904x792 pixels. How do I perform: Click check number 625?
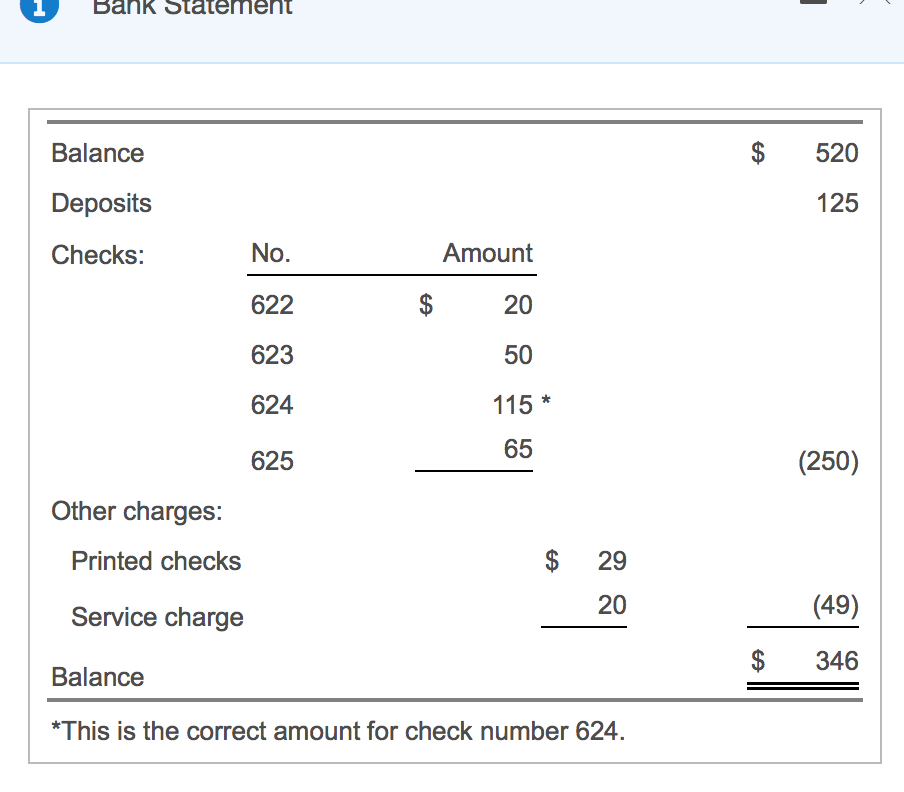click(271, 461)
